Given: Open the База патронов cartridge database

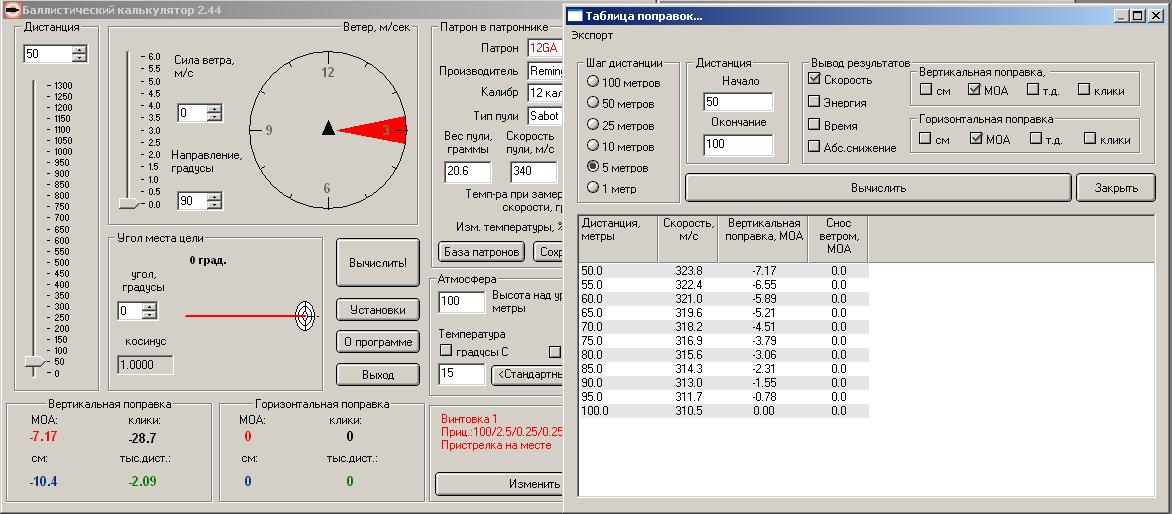Looking at the screenshot, I should (481, 252).
